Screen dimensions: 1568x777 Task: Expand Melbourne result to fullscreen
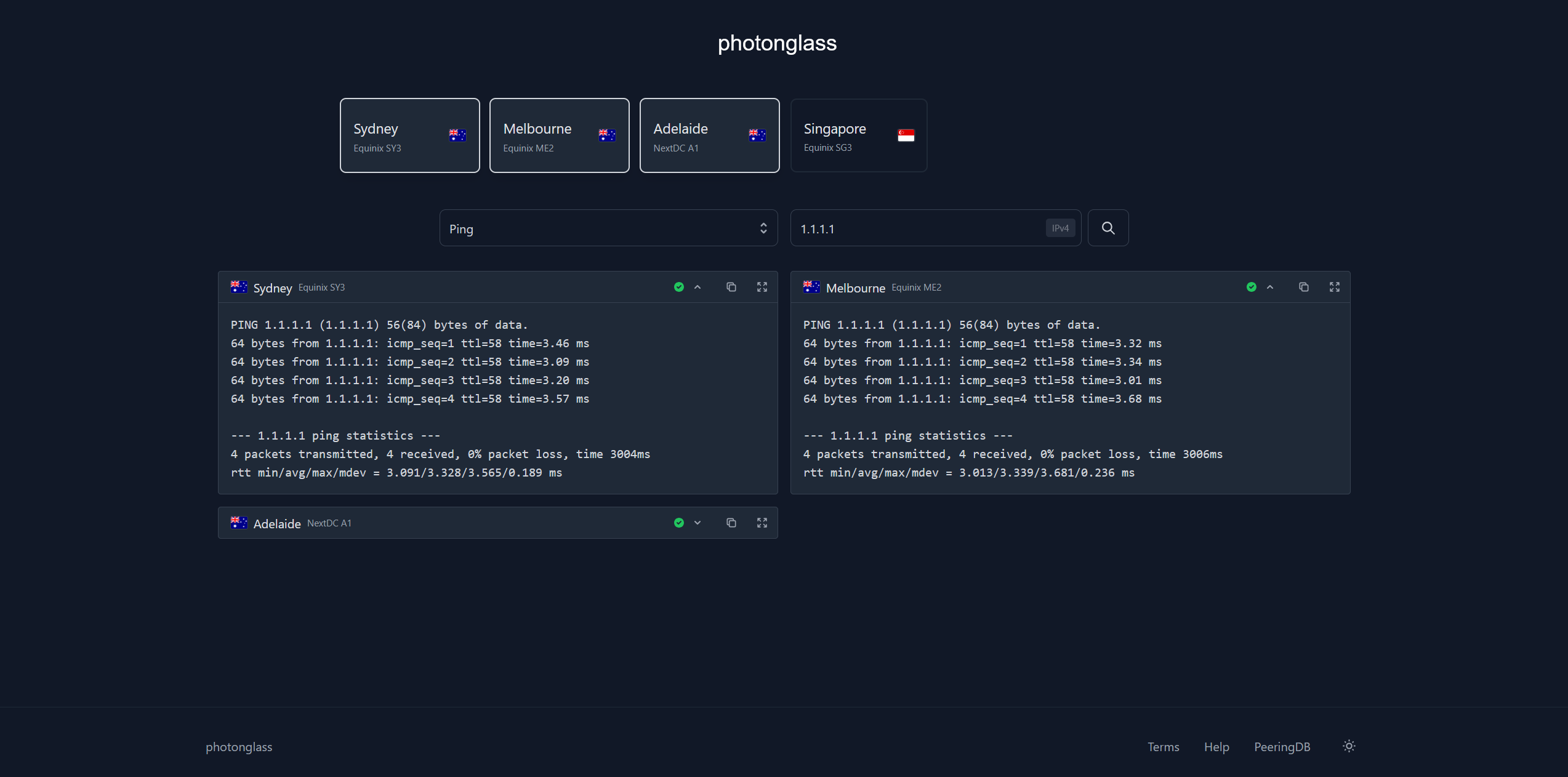coord(1335,287)
